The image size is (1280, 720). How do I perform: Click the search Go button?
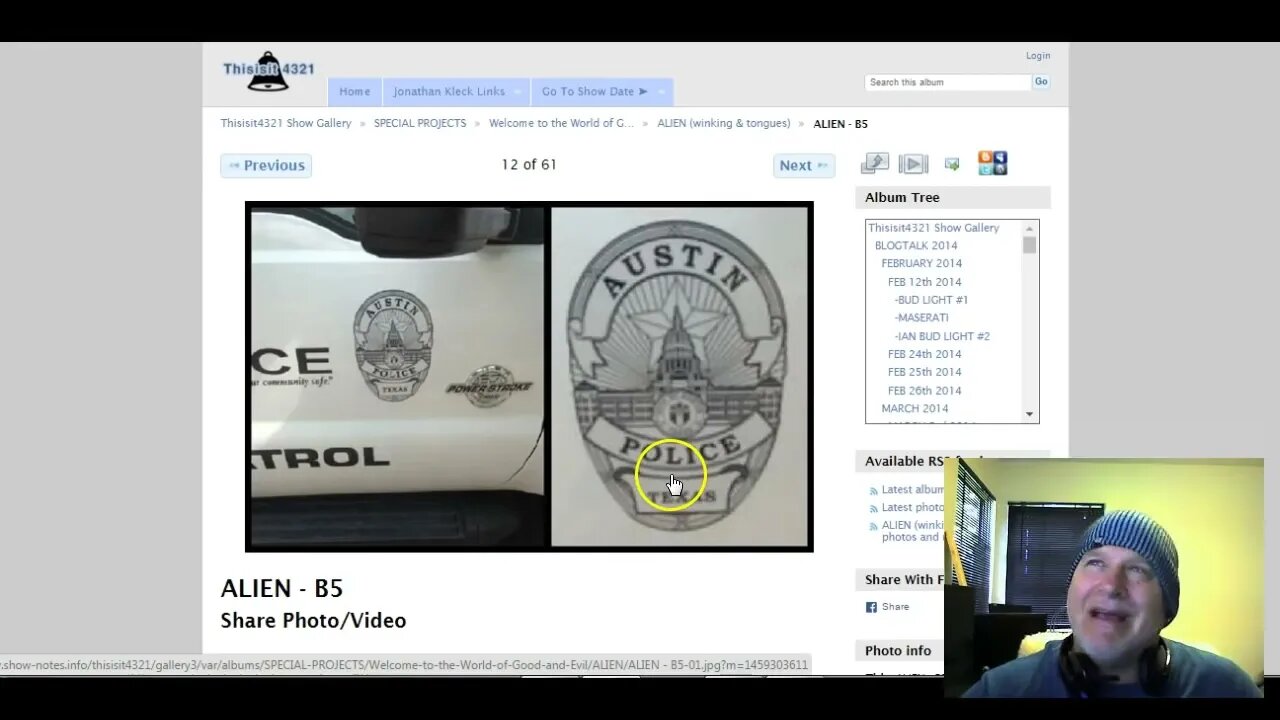pos(1041,82)
